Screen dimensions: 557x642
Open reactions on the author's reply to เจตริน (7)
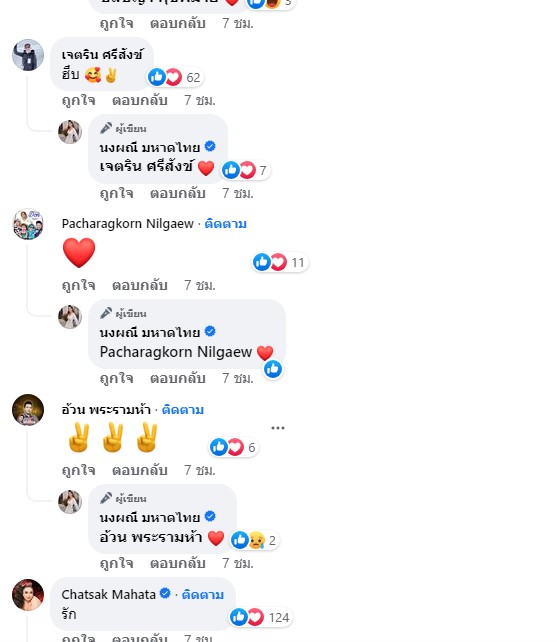point(246,170)
